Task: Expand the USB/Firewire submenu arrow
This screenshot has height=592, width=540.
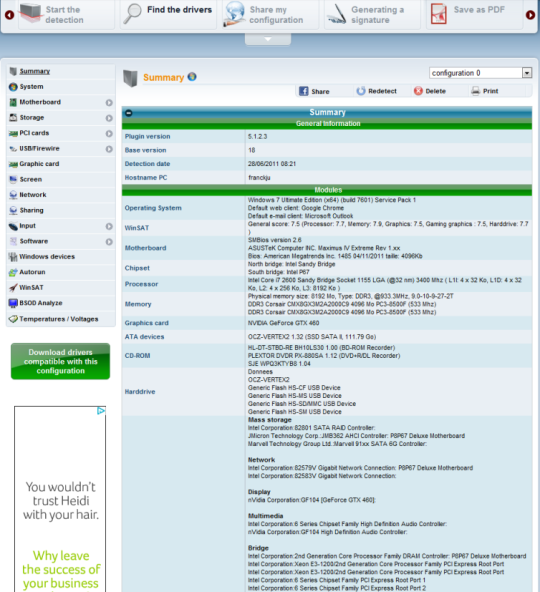Action: (x=109, y=149)
